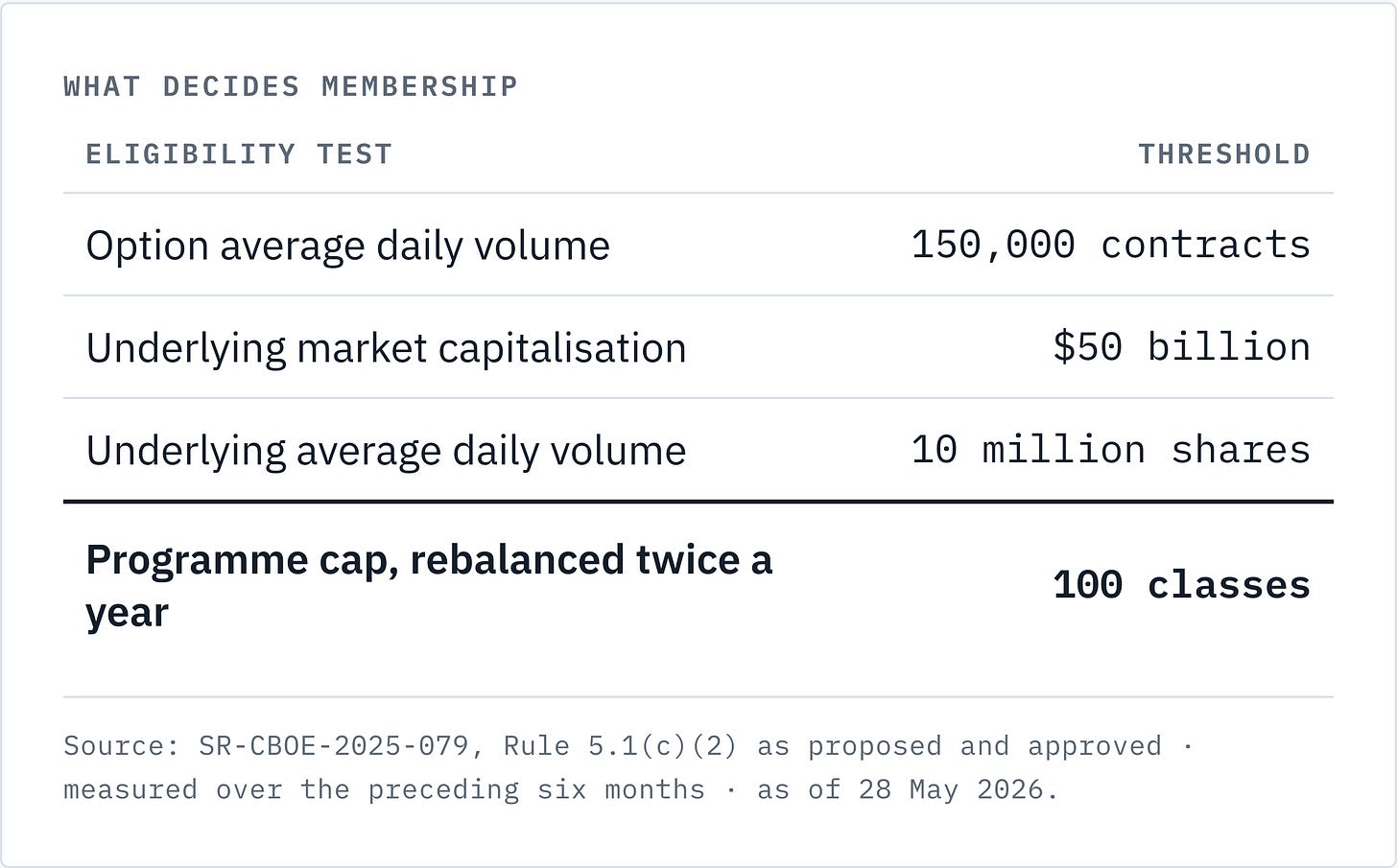
Task: Click the 10 million shares value
Action: coord(1111,450)
